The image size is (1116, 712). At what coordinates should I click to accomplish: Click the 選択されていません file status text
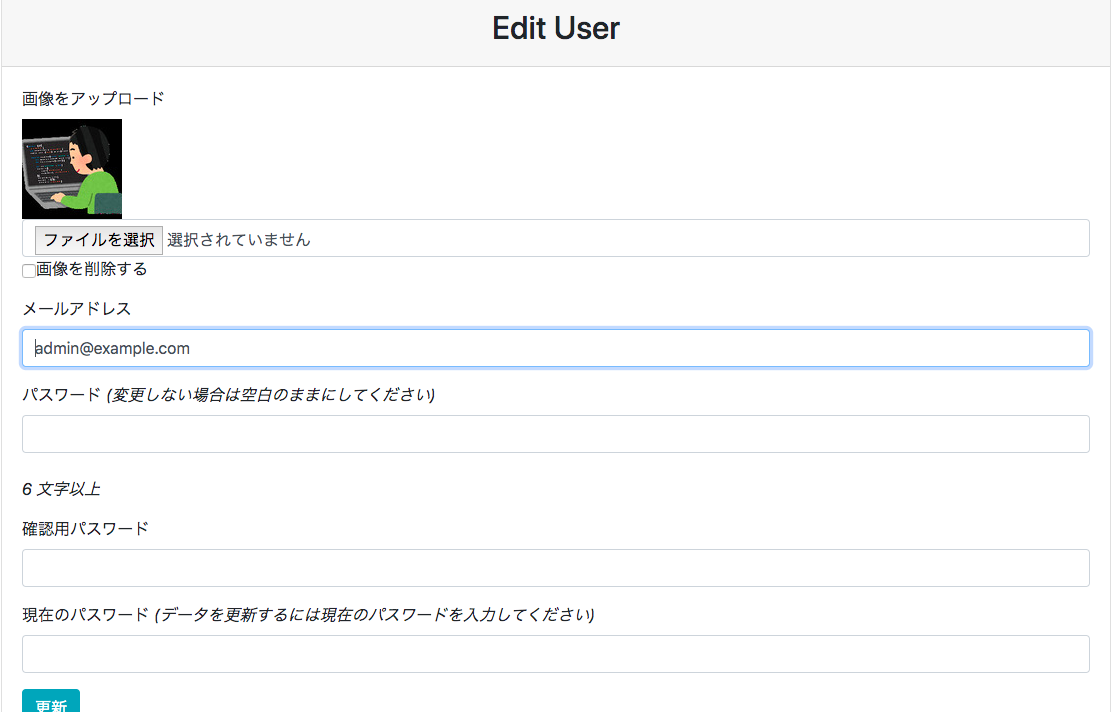(239, 240)
